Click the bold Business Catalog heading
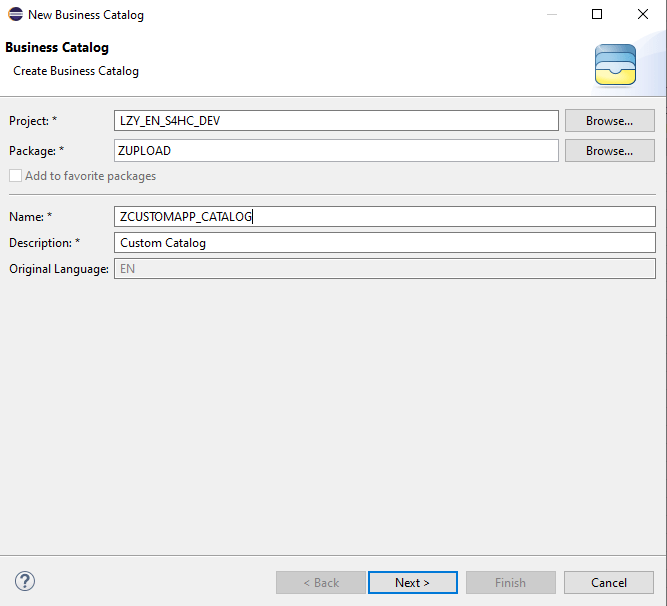The height and width of the screenshot is (606, 667). [x=57, y=48]
